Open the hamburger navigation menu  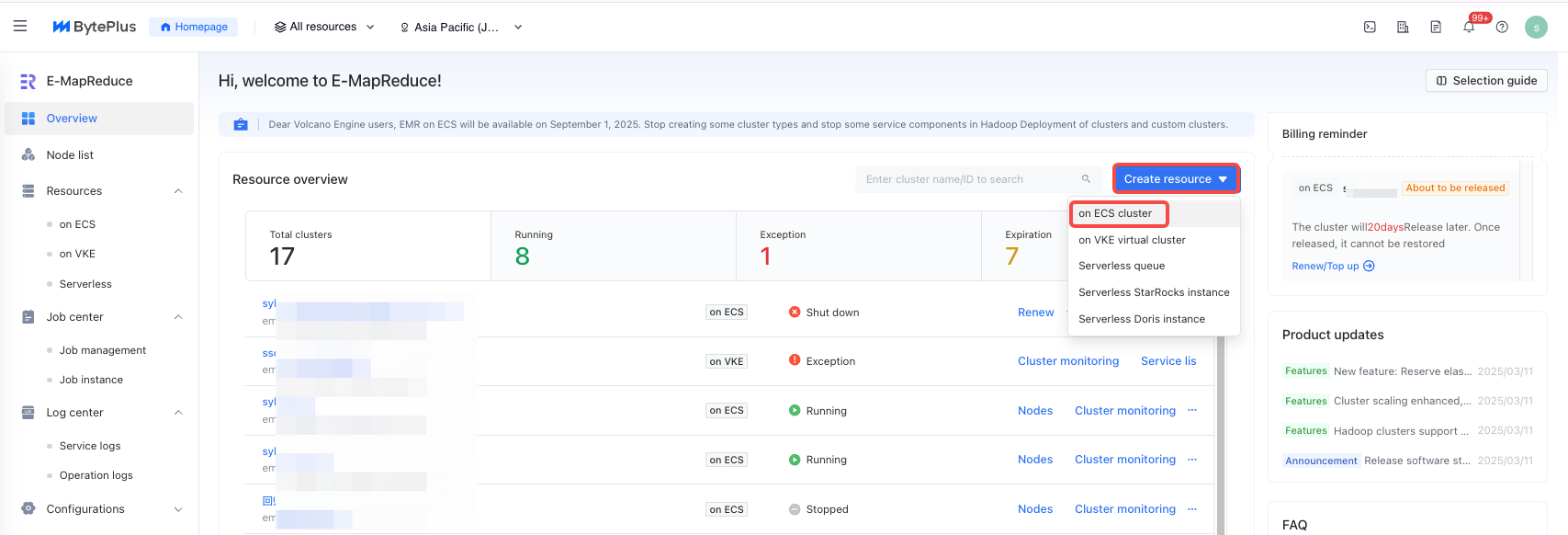pos(20,27)
